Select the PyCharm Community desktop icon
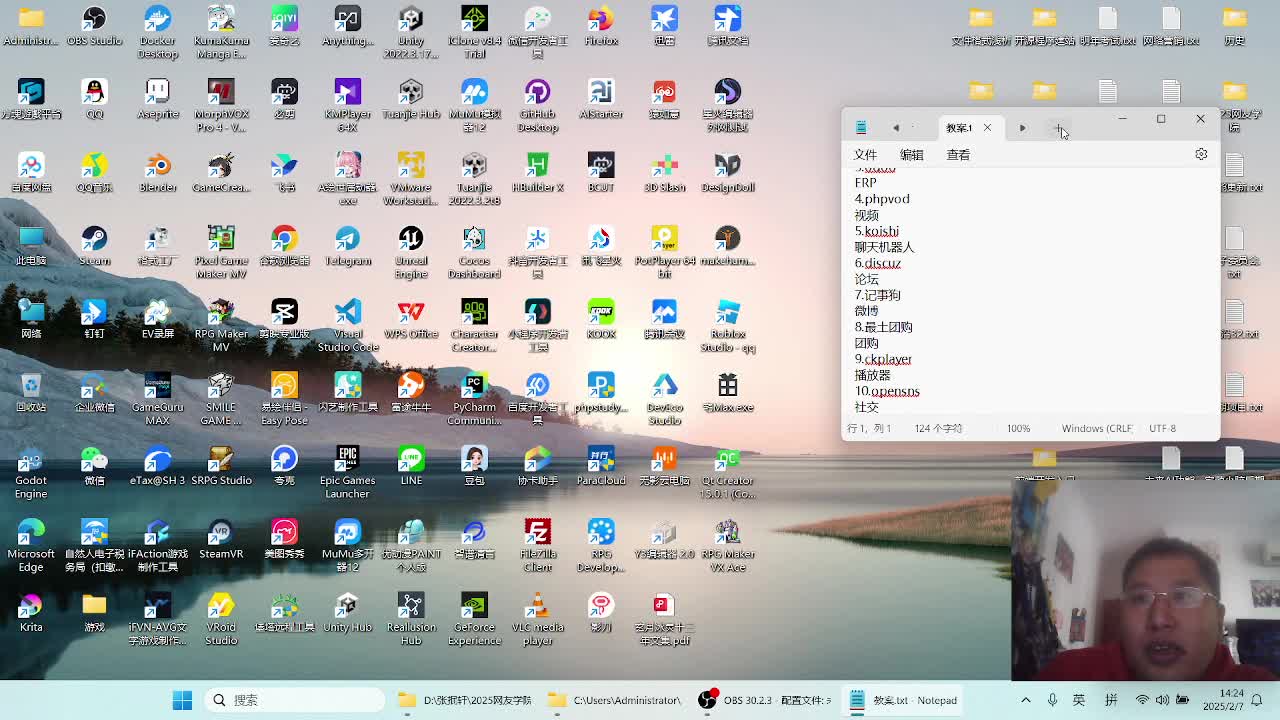The width and height of the screenshot is (1280, 720). coord(474,399)
